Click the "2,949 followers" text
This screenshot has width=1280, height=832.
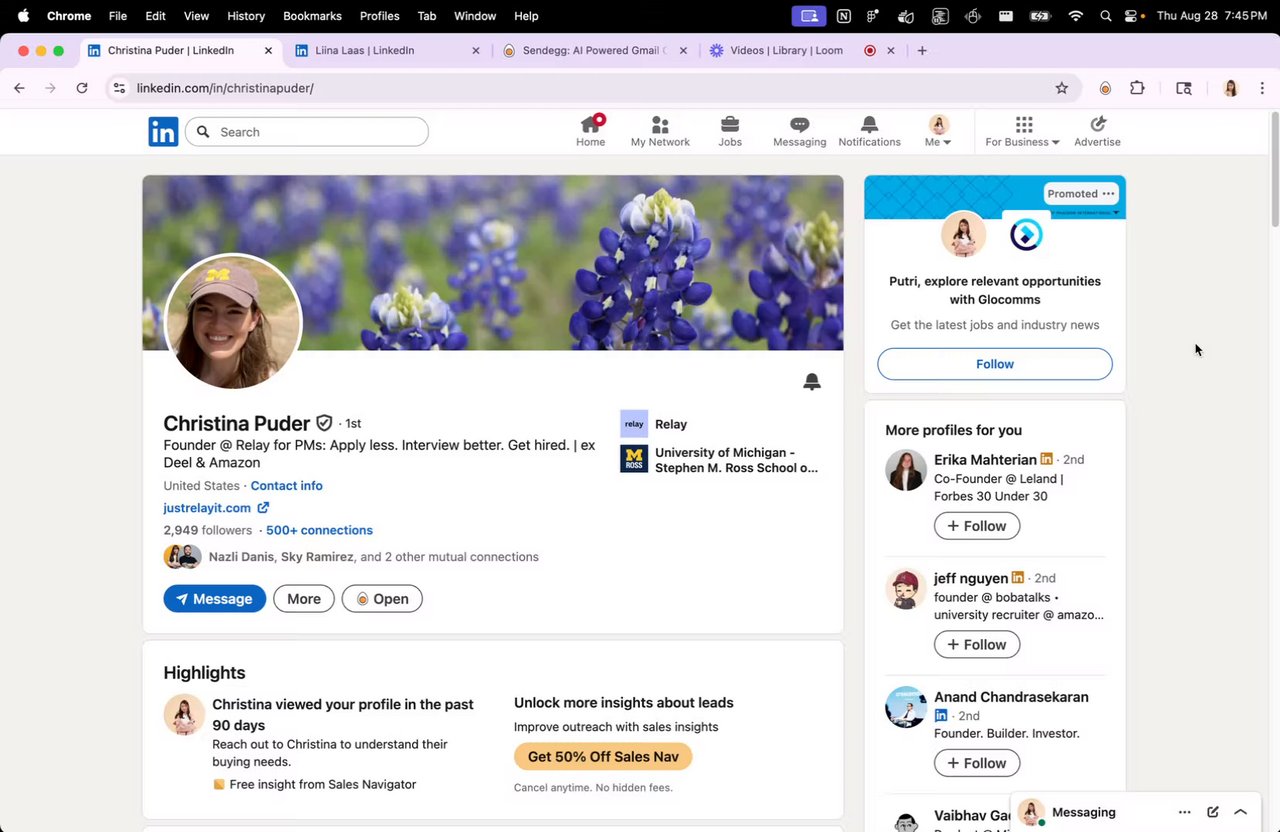[208, 530]
